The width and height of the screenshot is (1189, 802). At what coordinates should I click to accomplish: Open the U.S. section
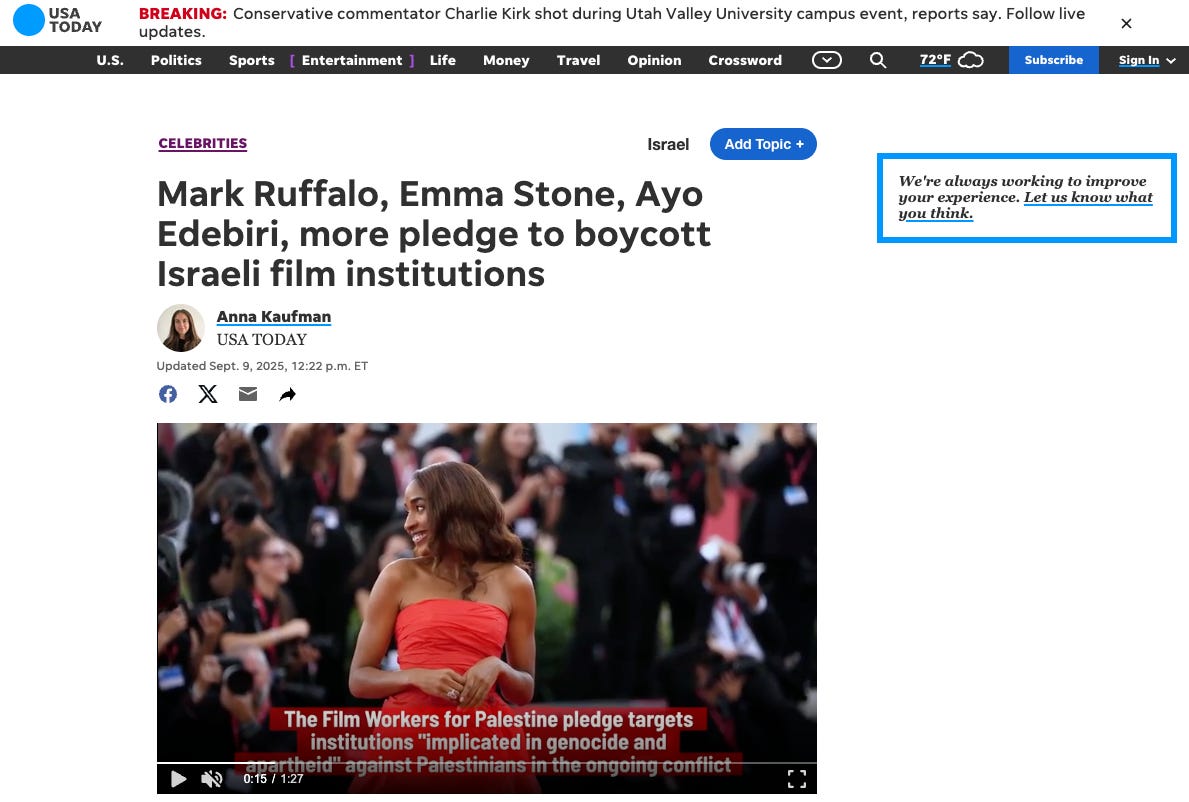tap(110, 60)
